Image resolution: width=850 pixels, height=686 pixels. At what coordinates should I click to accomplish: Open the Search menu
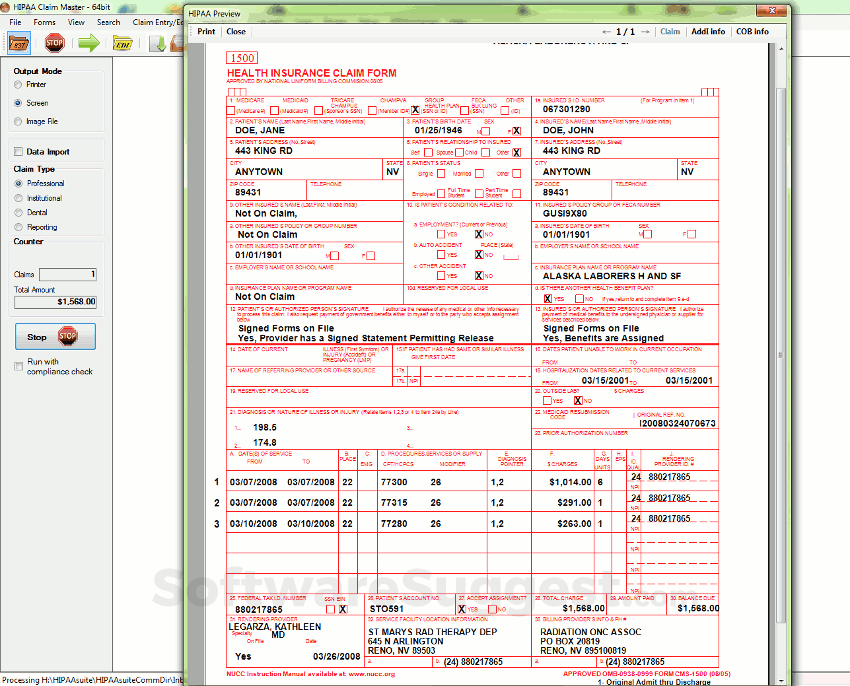[108, 22]
